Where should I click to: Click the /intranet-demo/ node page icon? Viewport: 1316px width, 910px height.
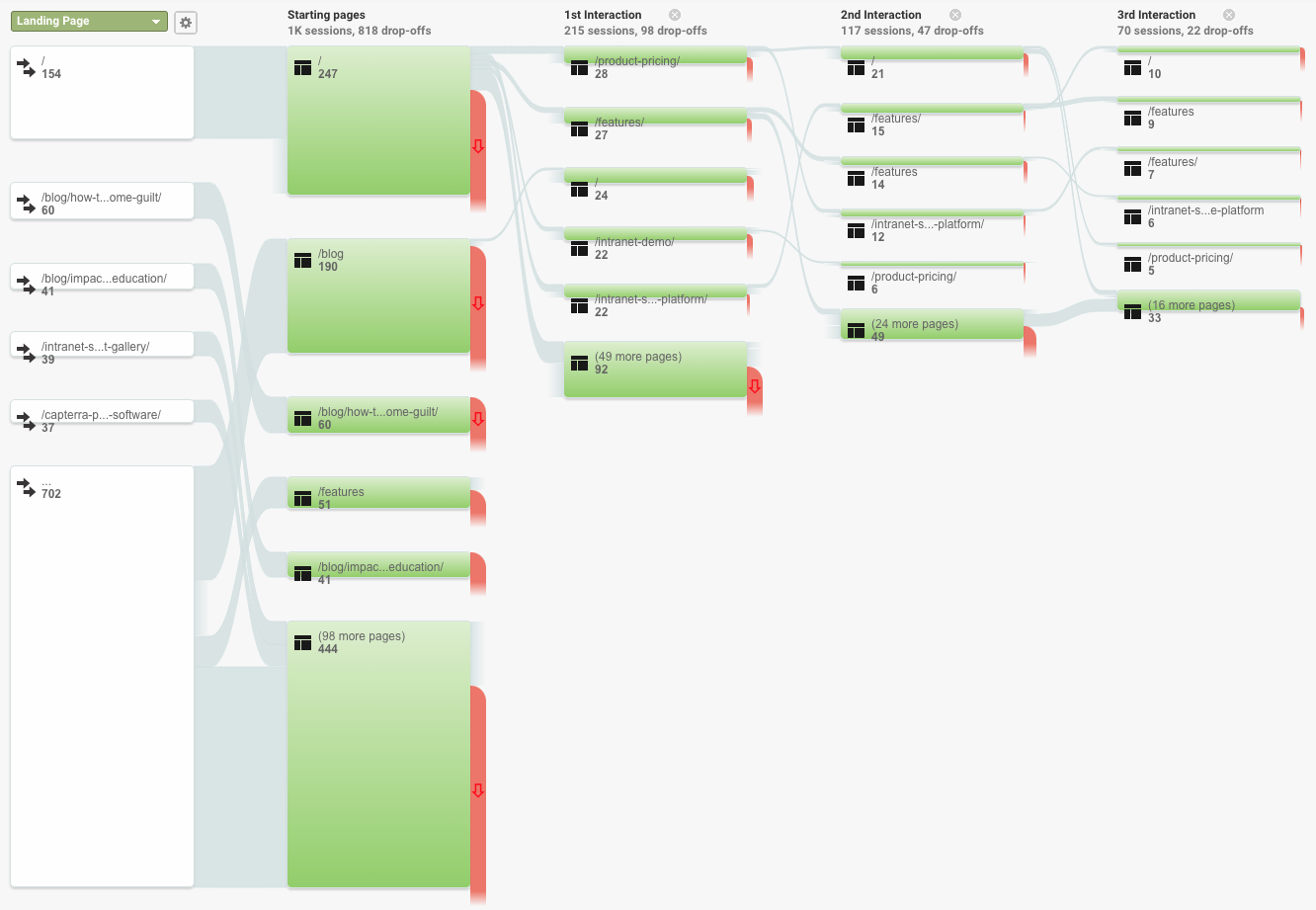580,249
